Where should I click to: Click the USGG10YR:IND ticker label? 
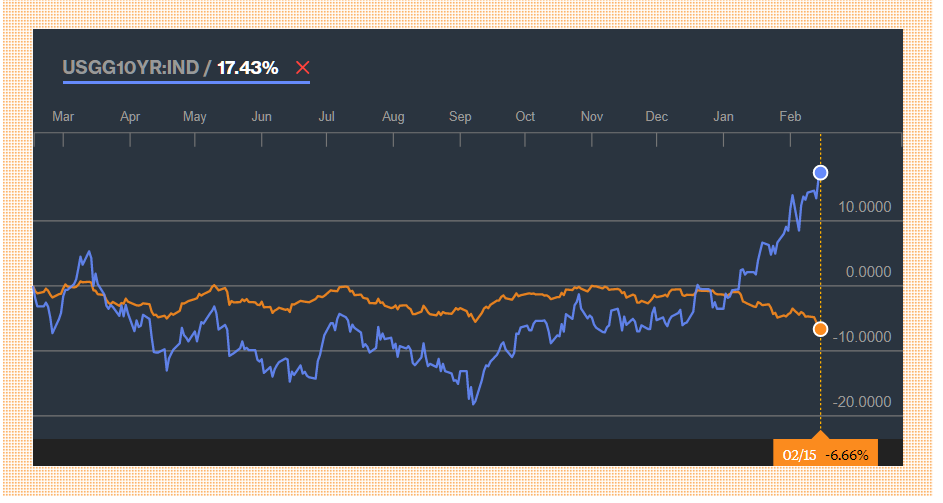[130, 68]
